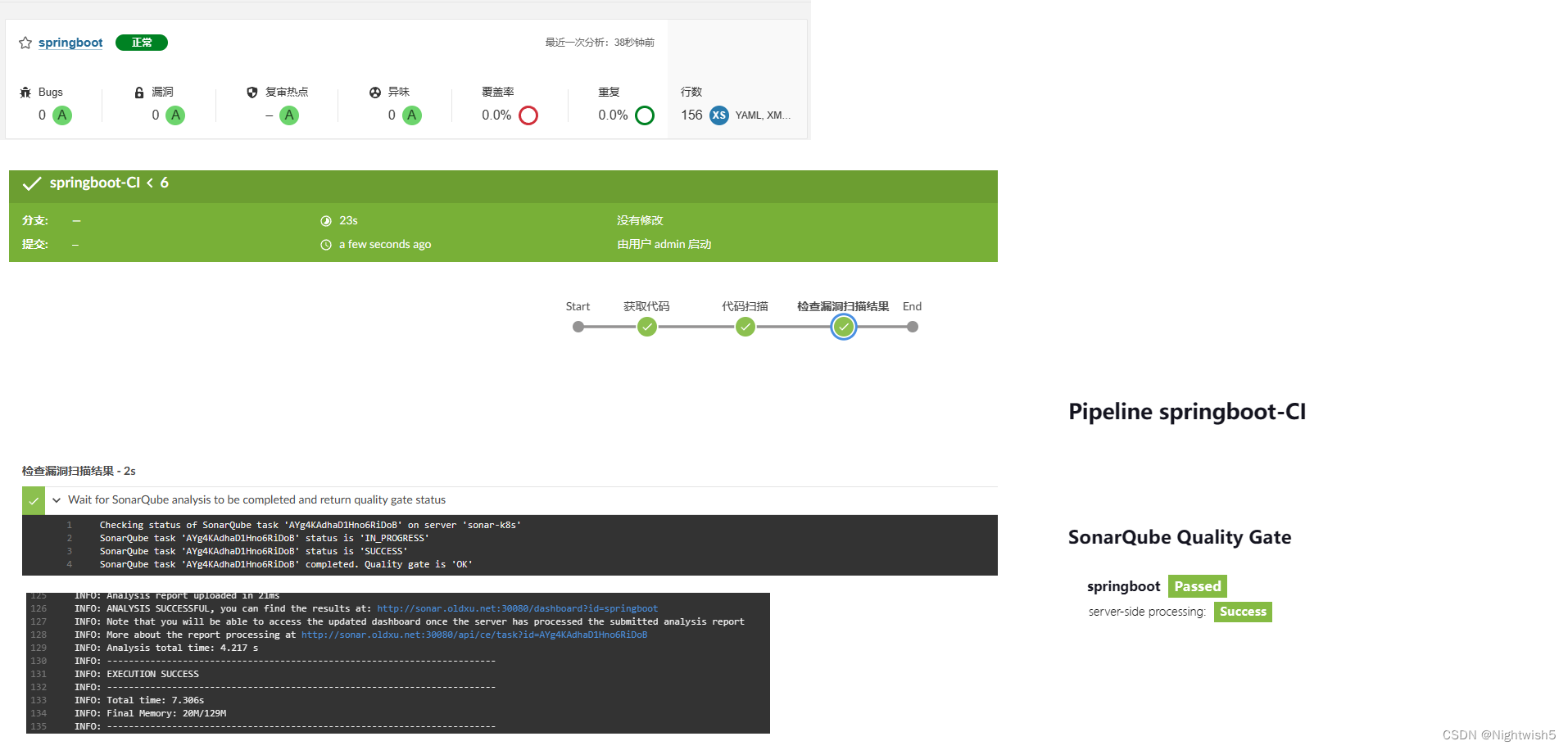
Task: Click the SonarQube Quality Gate heading
Action: [x=1180, y=537]
